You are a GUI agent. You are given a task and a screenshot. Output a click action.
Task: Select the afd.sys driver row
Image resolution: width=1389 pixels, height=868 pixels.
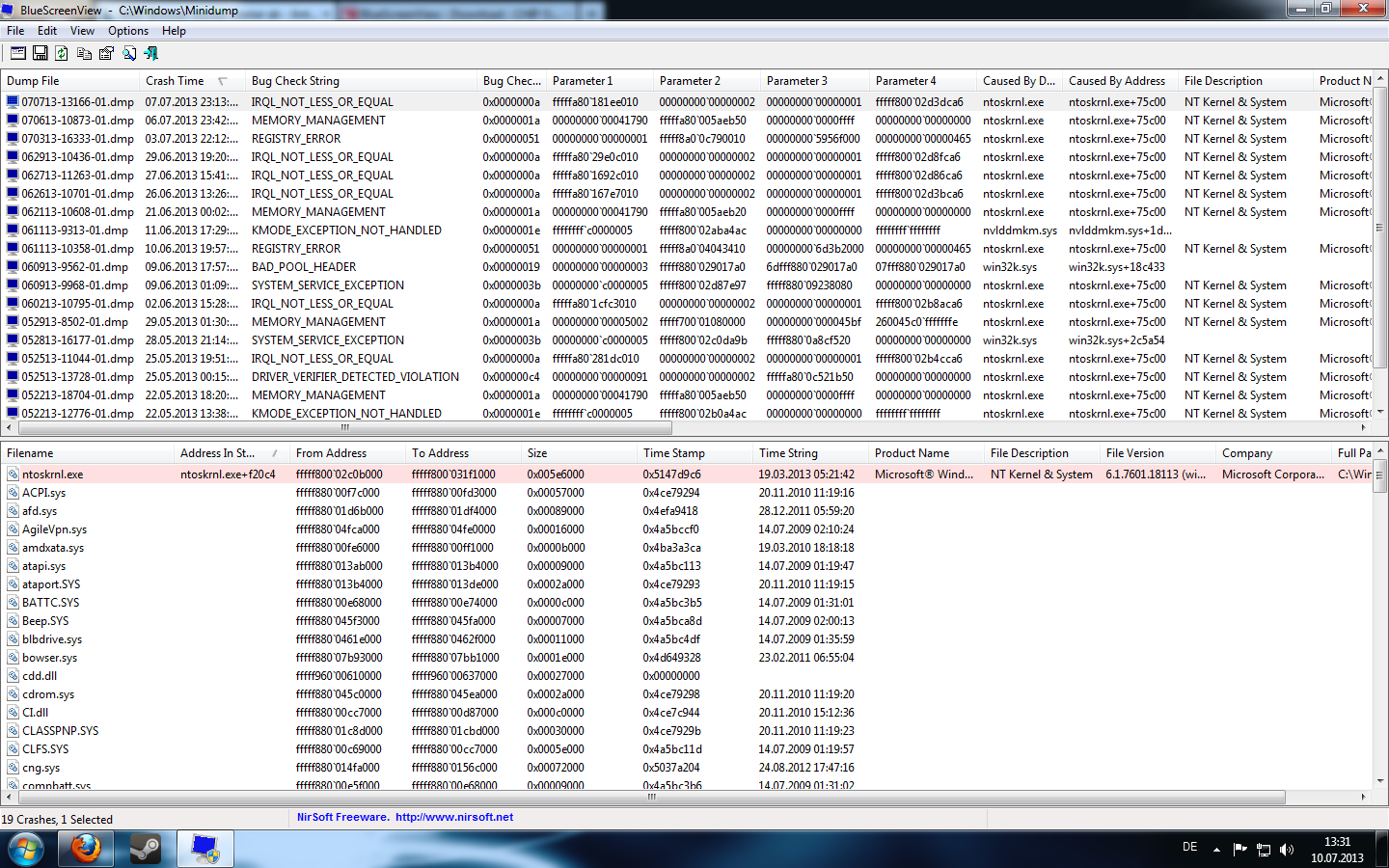pos(40,511)
